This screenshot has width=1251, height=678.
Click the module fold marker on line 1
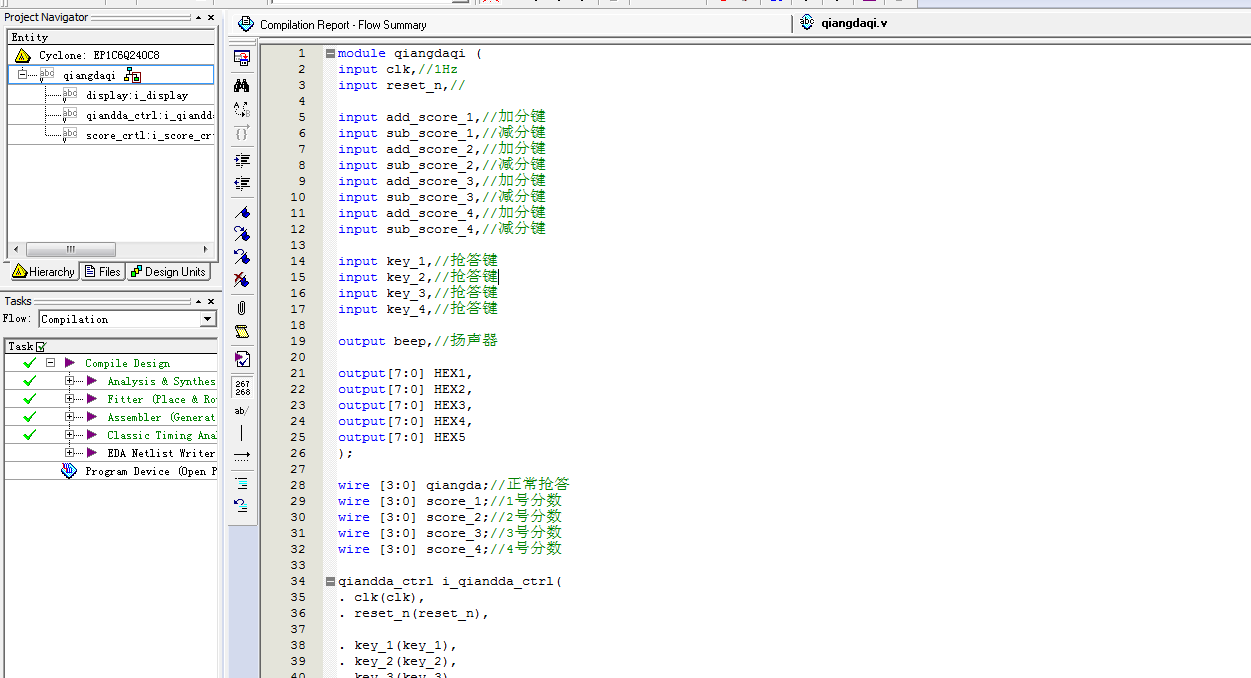click(330, 54)
